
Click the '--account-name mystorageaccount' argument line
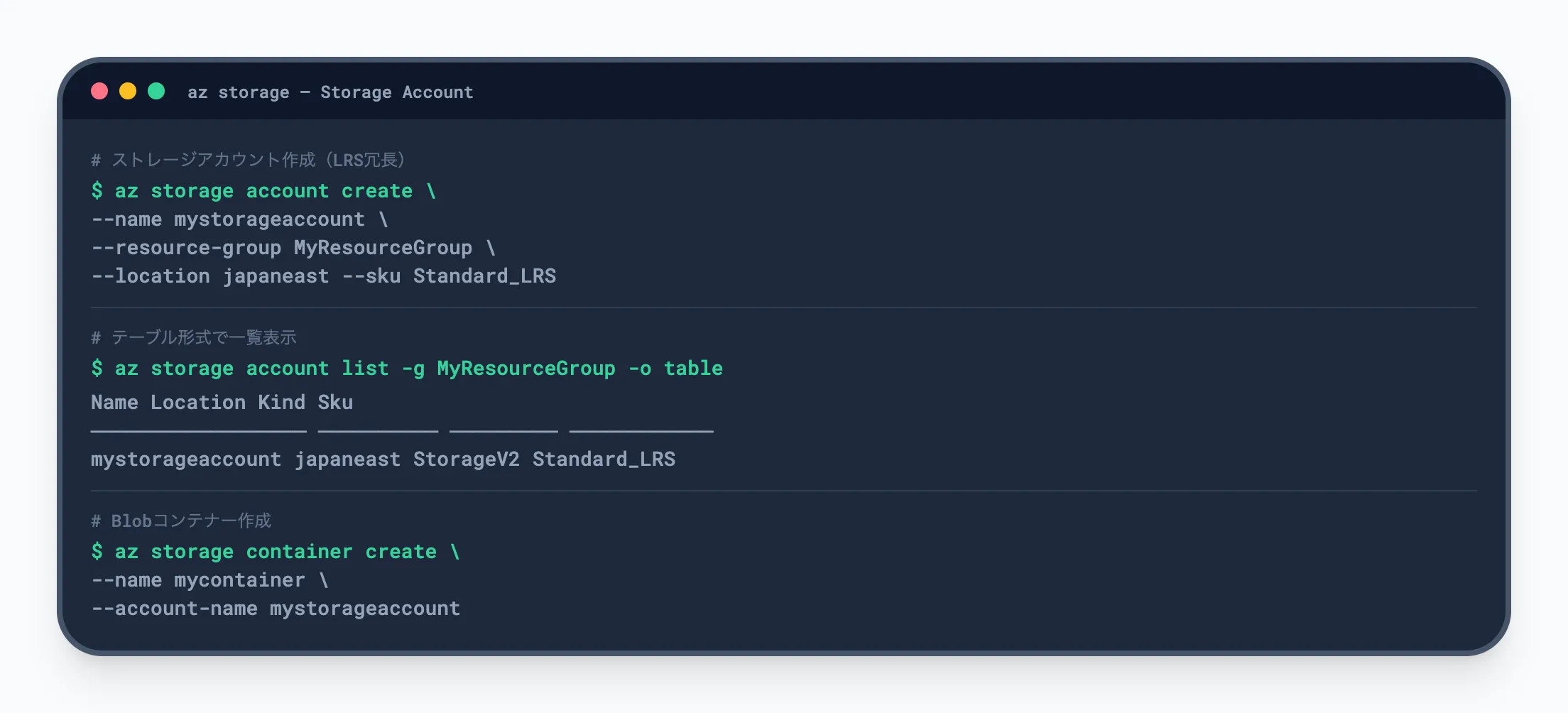pyautogui.click(x=276, y=609)
